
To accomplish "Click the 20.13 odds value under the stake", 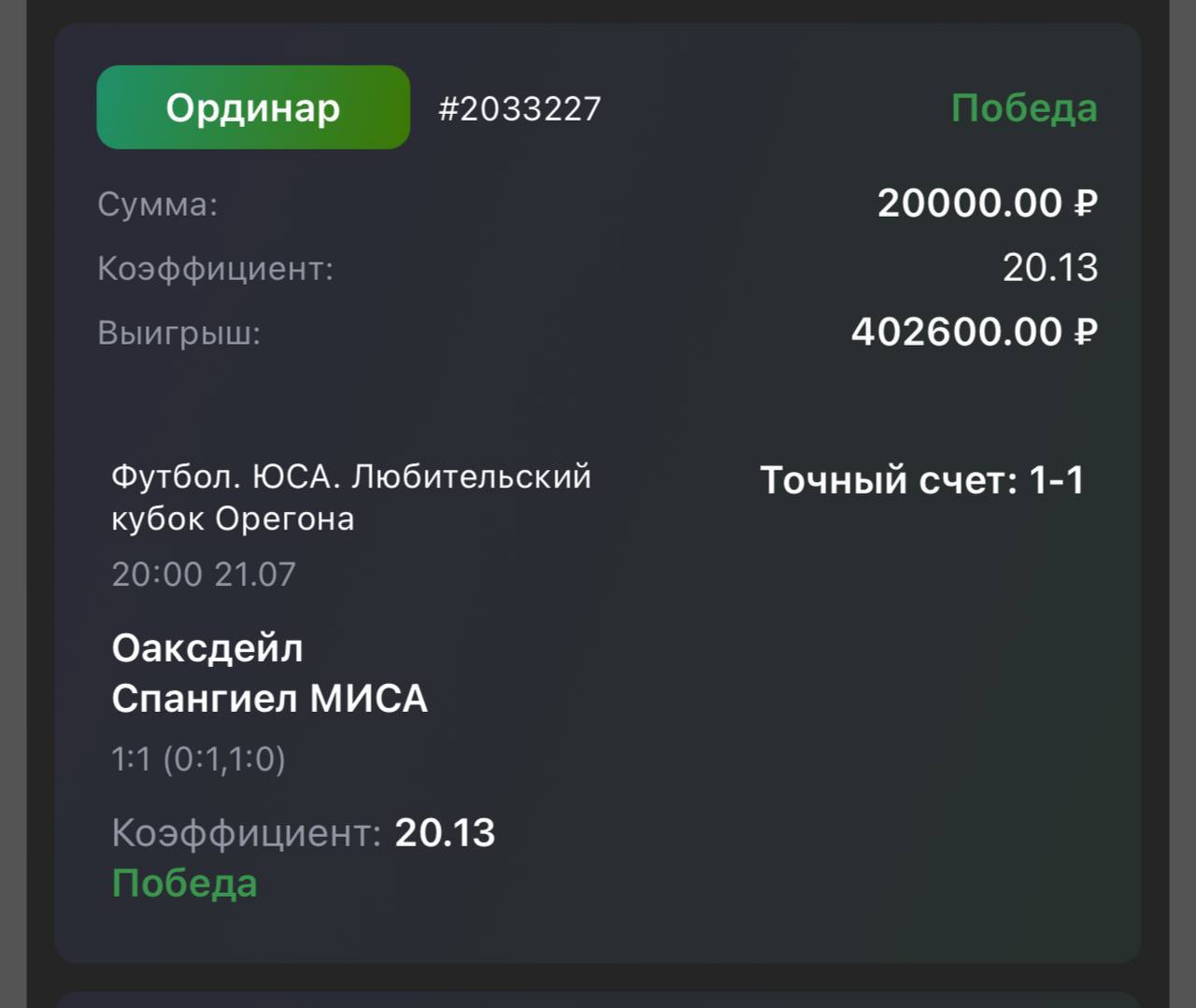I will pos(1050,268).
